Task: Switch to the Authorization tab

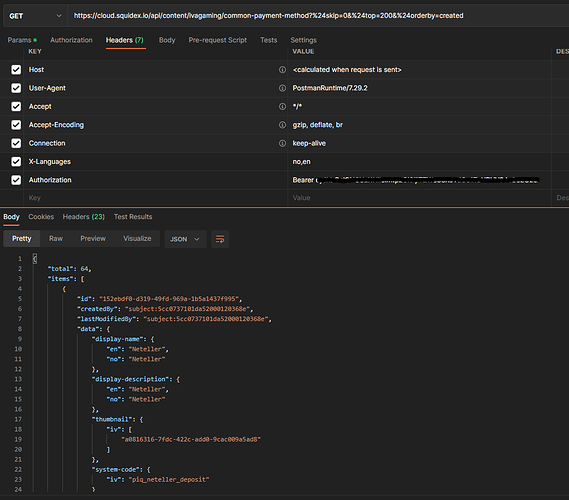Action: pos(71,40)
